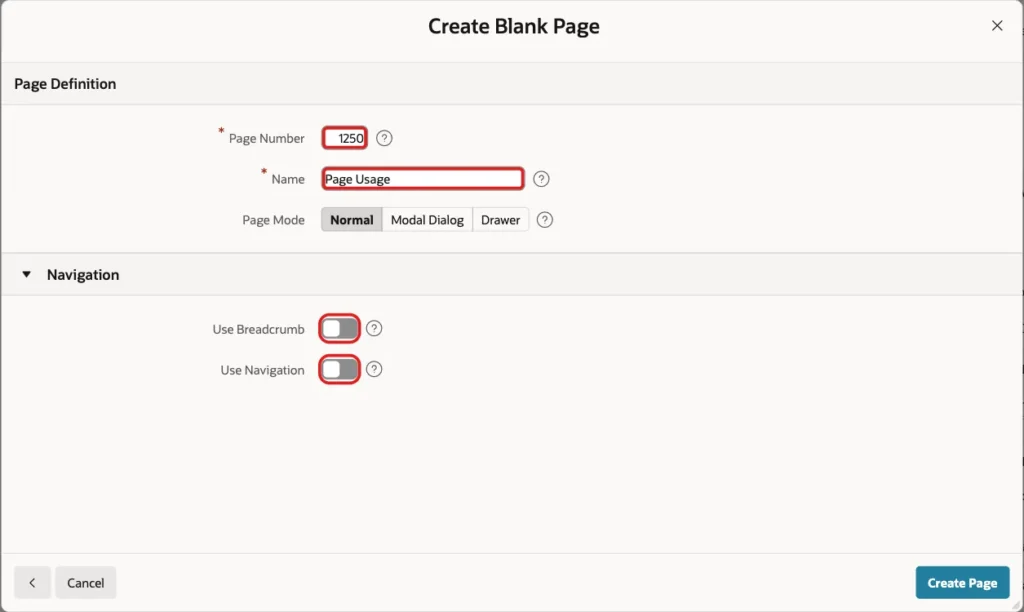1024x612 pixels.
Task: Open help for Name field
Action: (541, 179)
